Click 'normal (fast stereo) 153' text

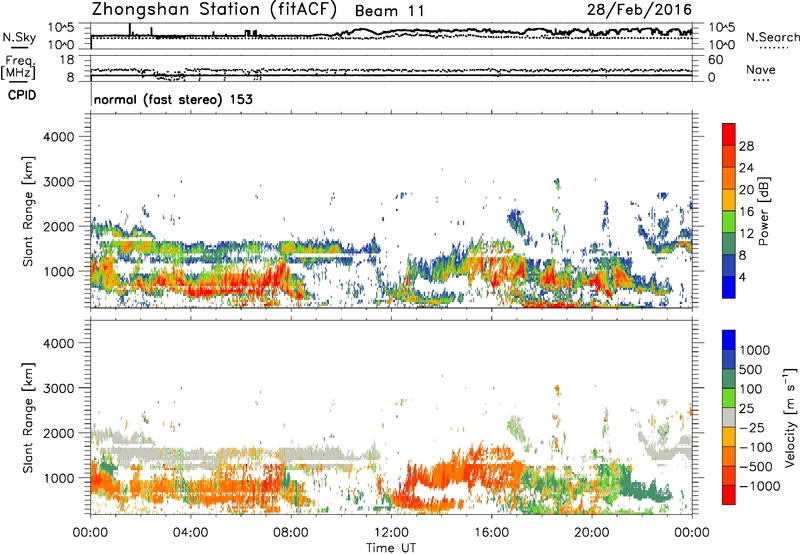coord(173,99)
